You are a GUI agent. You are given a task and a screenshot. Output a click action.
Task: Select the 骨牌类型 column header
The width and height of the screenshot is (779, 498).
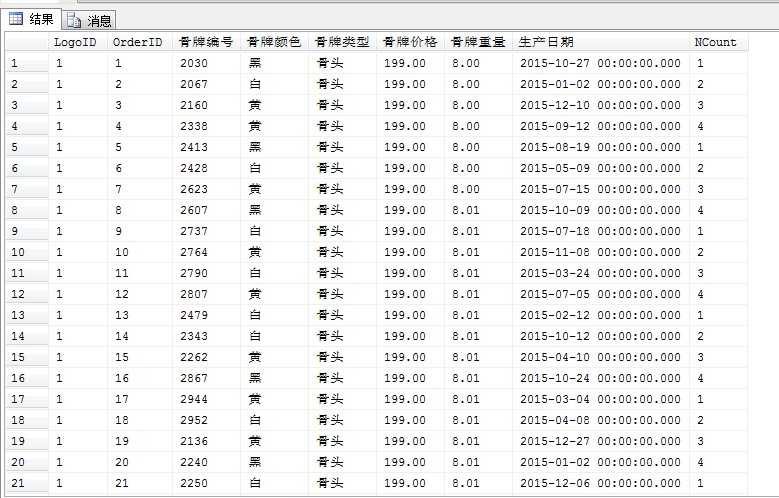click(342, 42)
